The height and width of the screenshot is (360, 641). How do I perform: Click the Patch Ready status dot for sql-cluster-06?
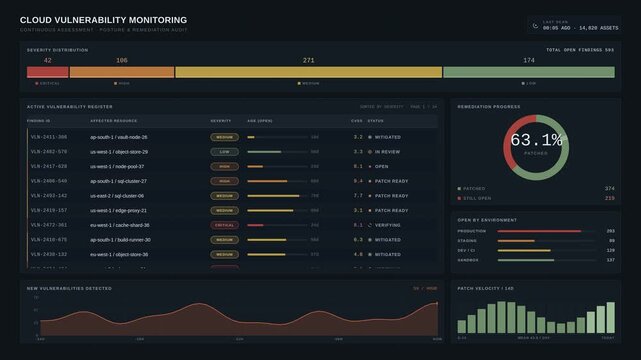(x=370, y=196)
